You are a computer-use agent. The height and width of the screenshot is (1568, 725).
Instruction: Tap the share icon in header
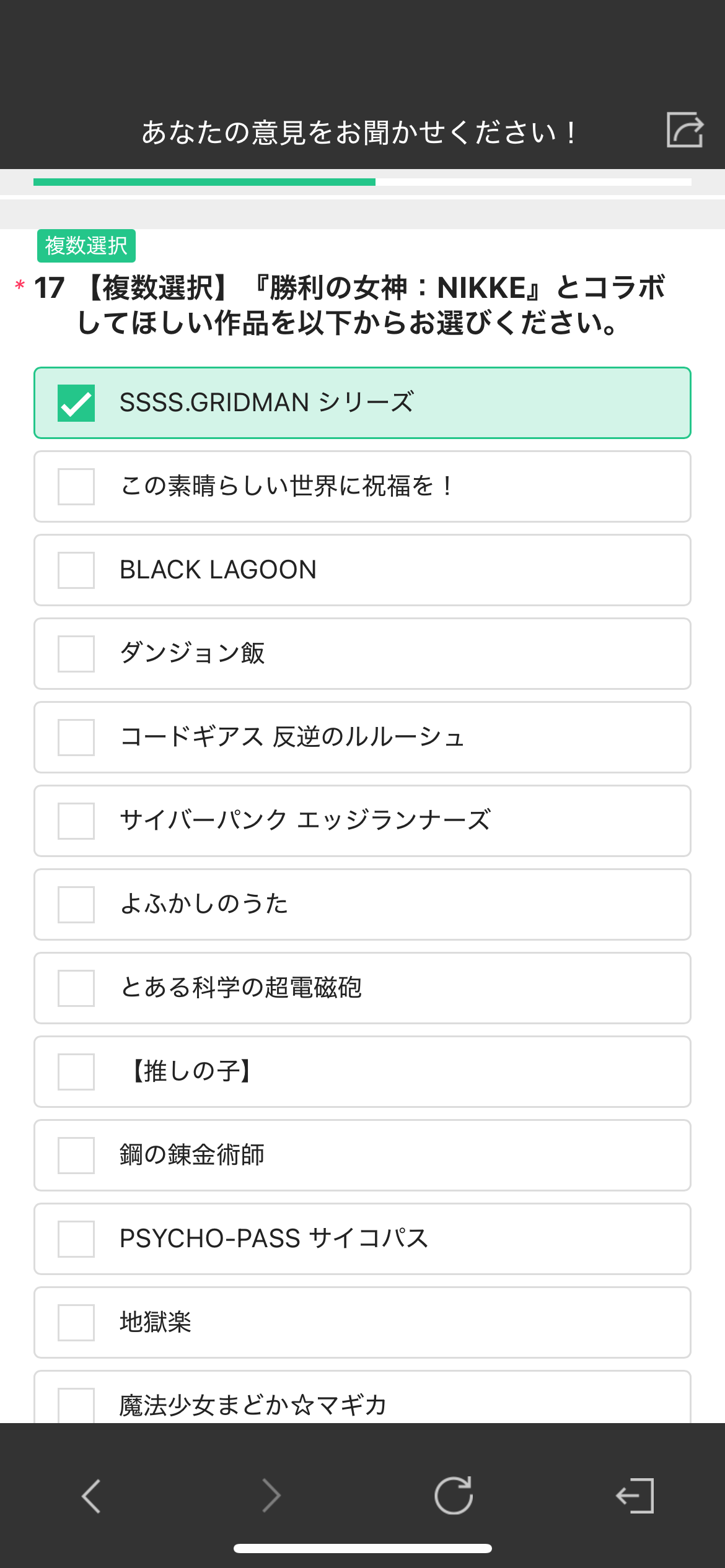[685, 130]
